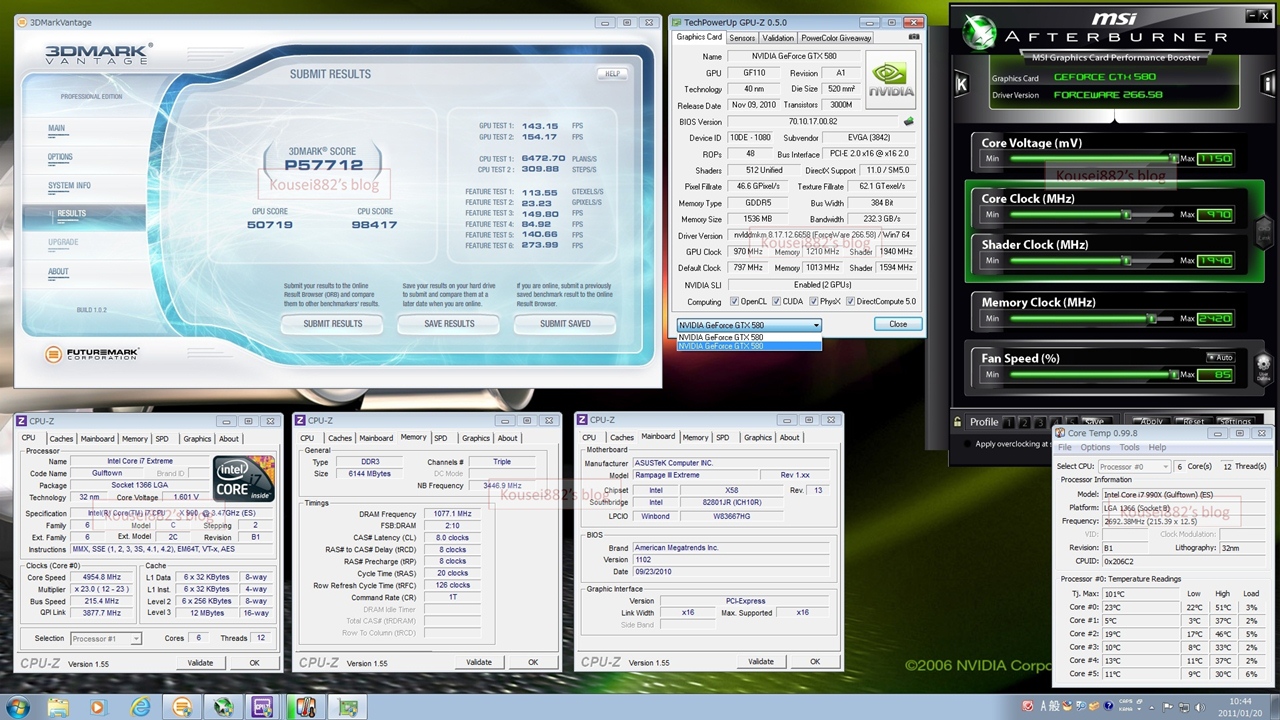Choose the highlighted second GTX 580 entry
Image resolution: width=1280 pixels, height=720 pixels.
pos(749,346)
